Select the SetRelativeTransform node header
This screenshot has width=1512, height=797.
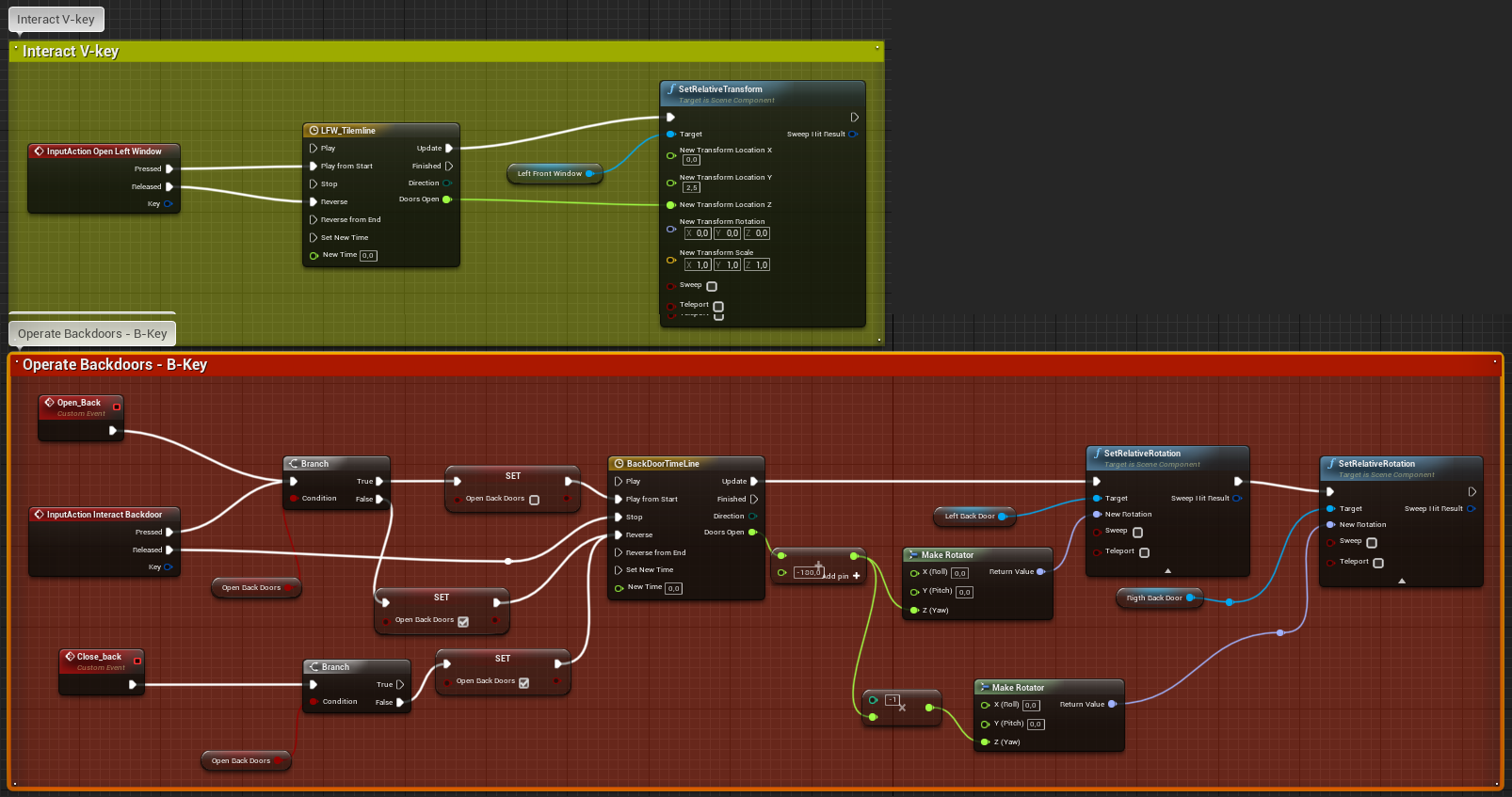763,94
